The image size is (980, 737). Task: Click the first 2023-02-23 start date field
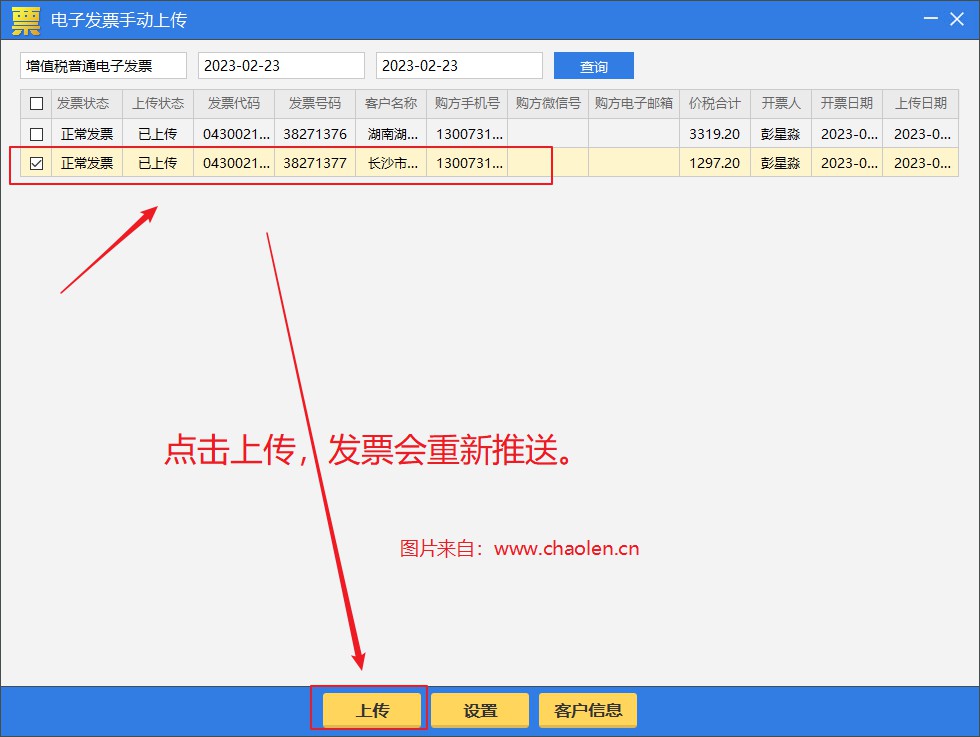pos(281,66)
